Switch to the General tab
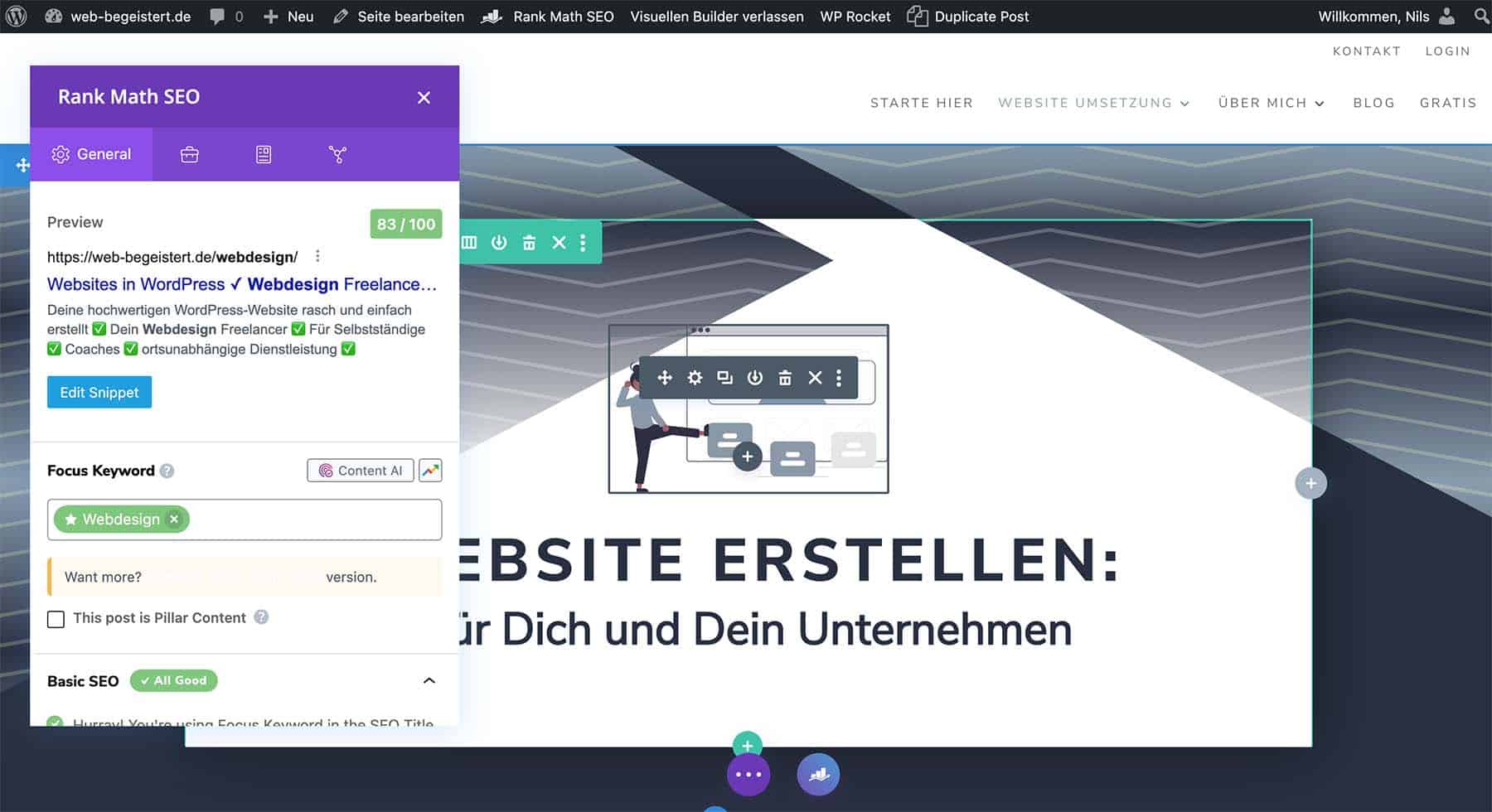 [91, 154]
